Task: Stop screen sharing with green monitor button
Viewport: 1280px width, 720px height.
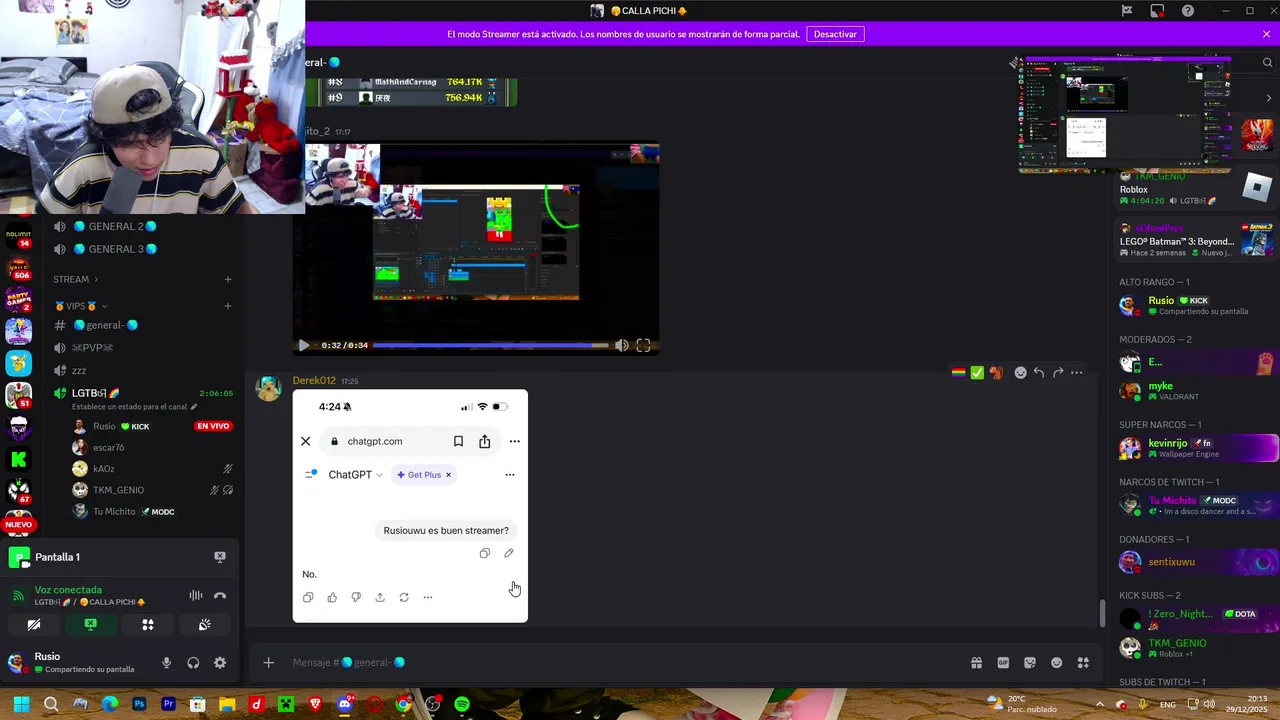Action: point(90,625)
